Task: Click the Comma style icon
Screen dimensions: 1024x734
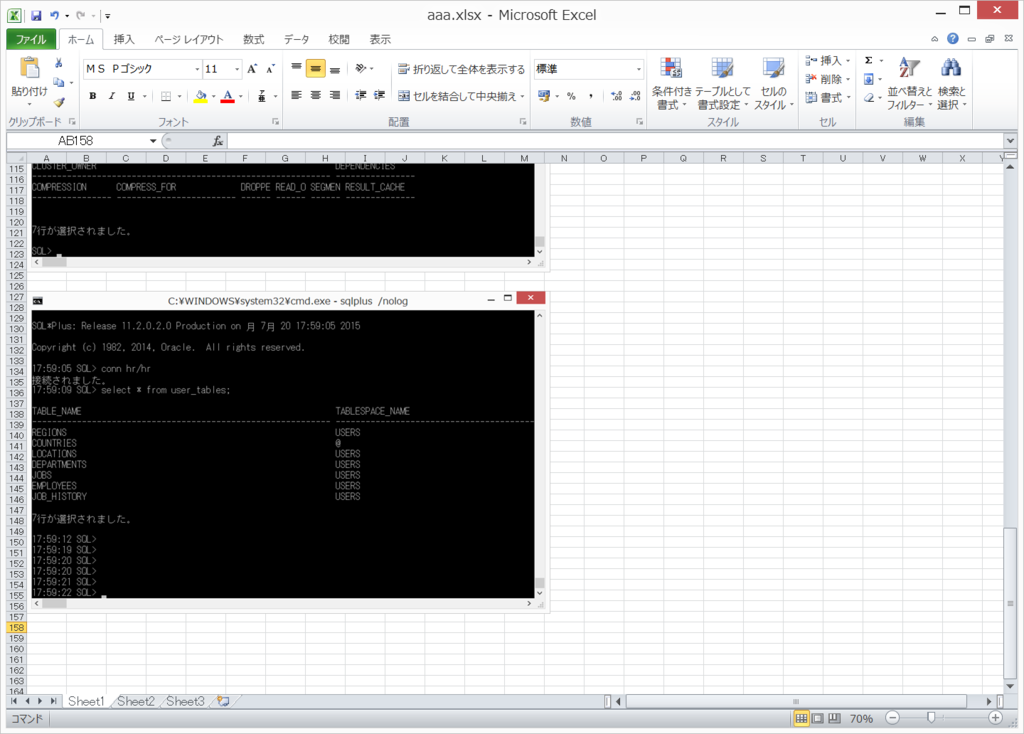Action: [x=590, y=96]
